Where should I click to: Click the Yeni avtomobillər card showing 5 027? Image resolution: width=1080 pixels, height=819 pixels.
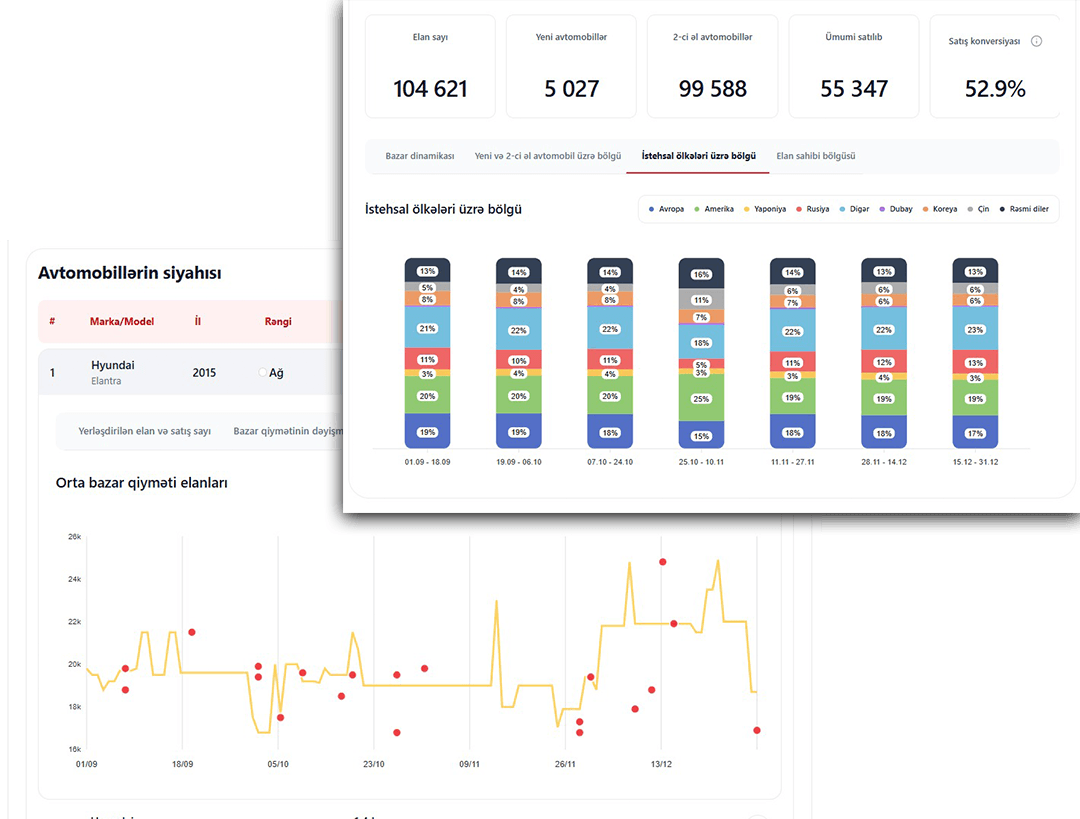(571, 67)
